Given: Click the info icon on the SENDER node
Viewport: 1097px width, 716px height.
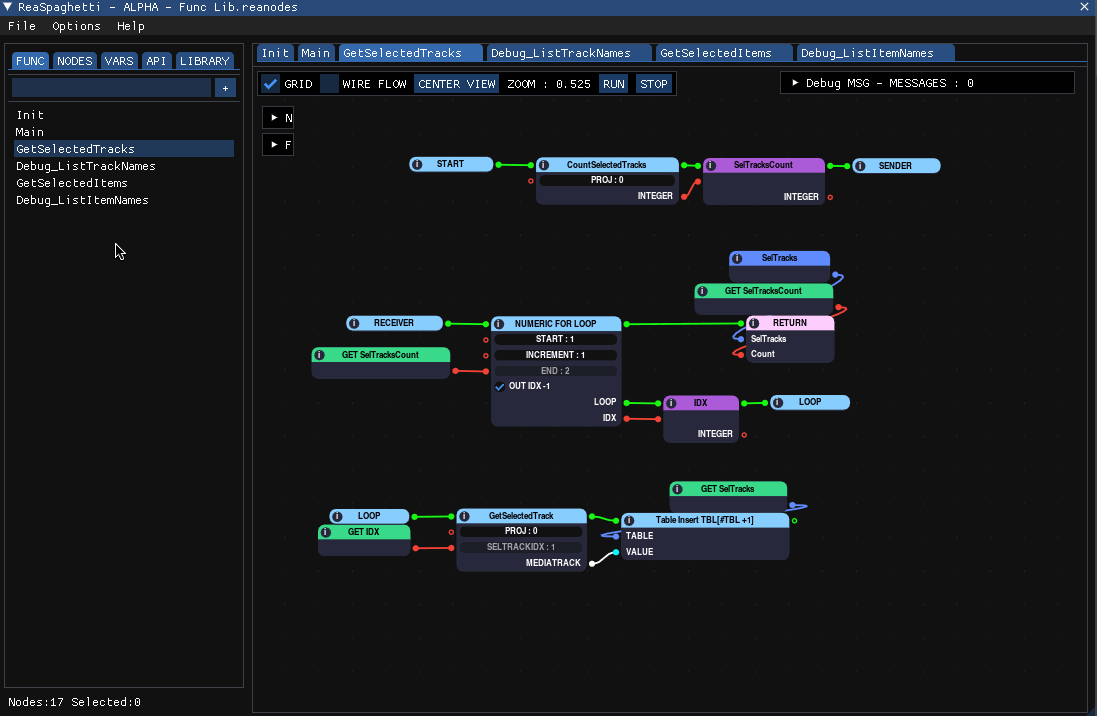Looking at the screenshot, I should click(861, 166).
